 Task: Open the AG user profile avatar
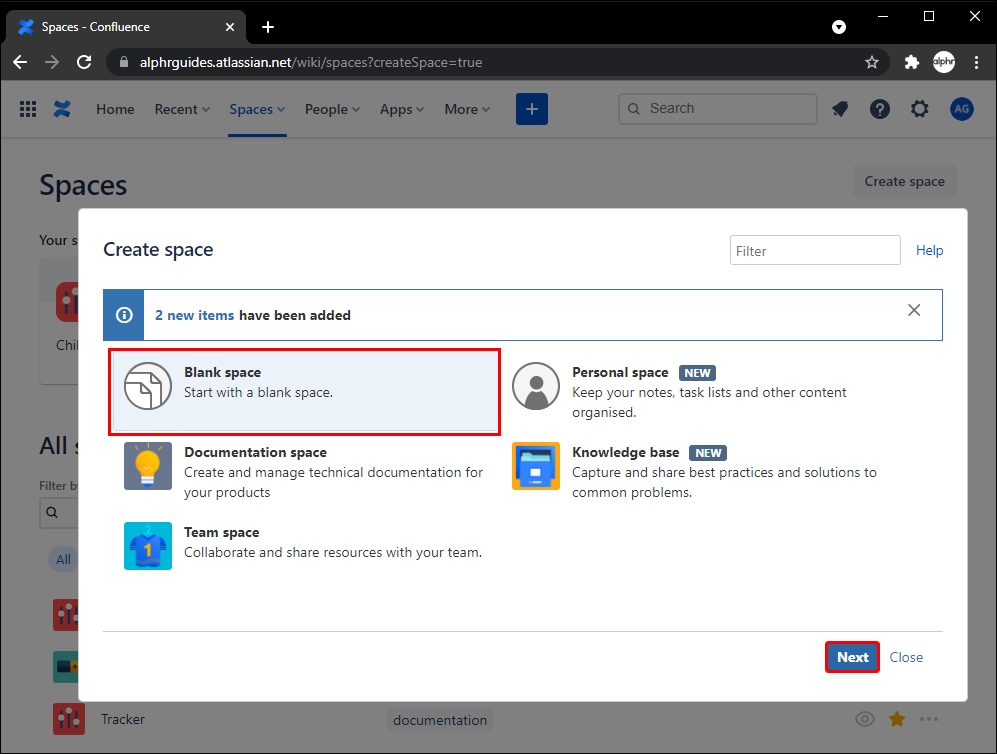961,109
